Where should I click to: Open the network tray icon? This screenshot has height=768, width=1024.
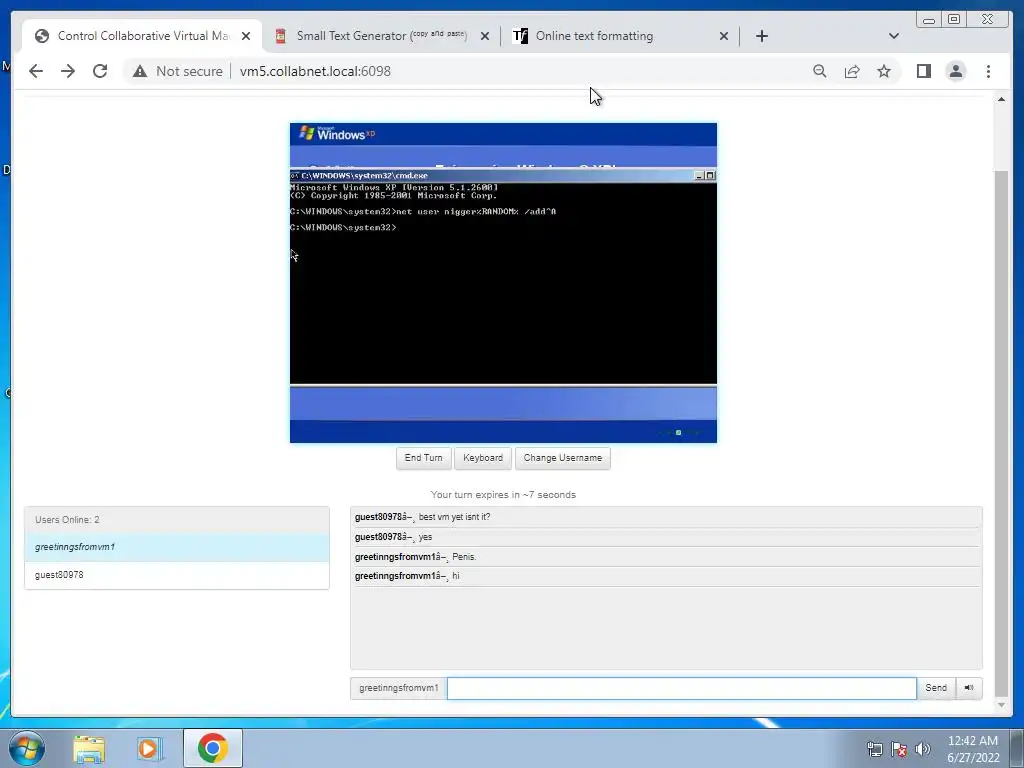[x=874, y=749]
